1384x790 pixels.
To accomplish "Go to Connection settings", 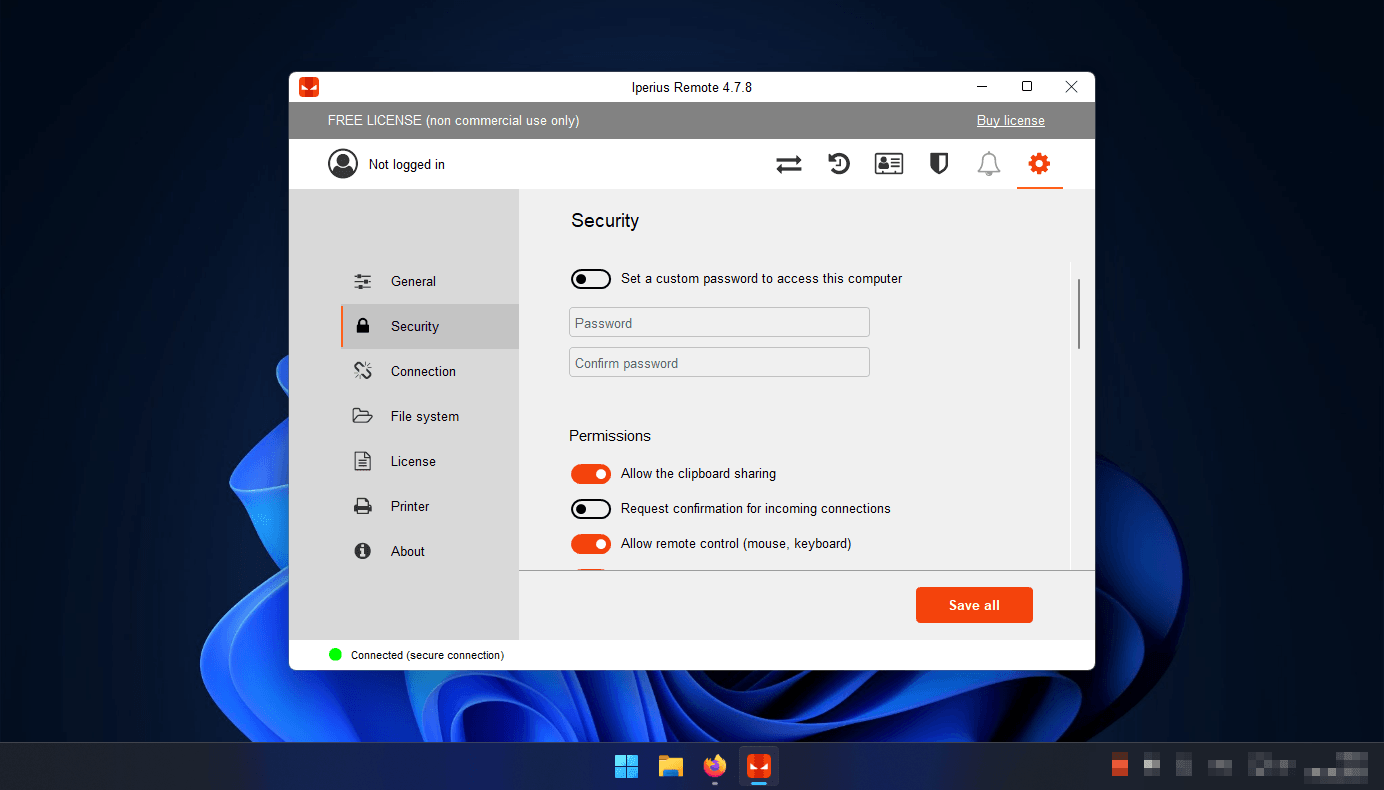I will [430, 371].
